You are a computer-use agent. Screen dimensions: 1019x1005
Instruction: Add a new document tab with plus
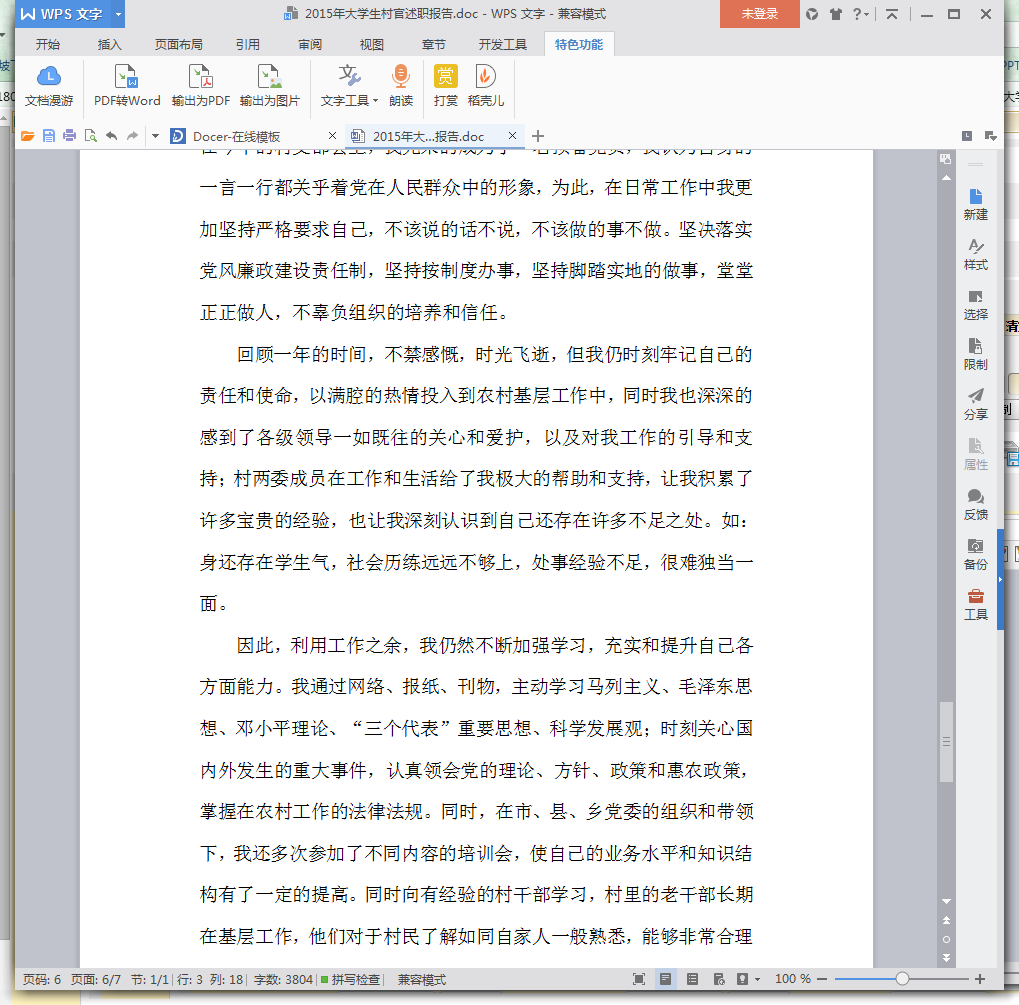point(537,136)
